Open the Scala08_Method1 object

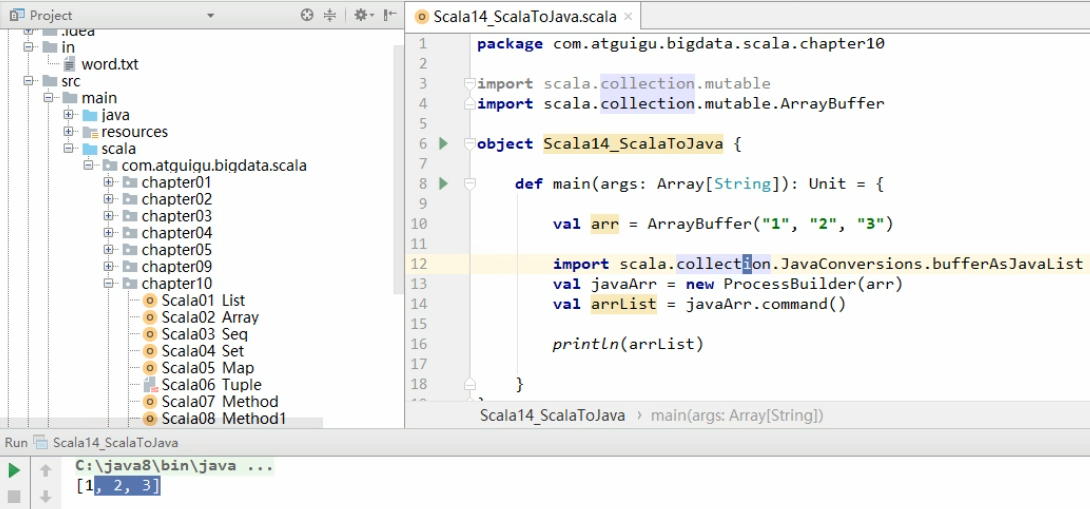pyautogui.click(x=224, y=419)
